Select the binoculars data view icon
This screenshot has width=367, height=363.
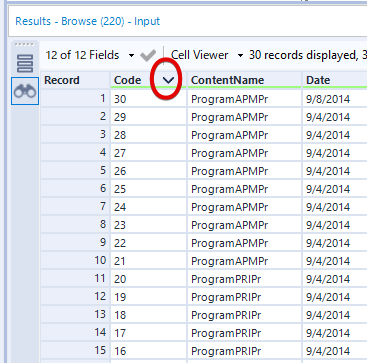pyautogui.click(x=25, y=91)
